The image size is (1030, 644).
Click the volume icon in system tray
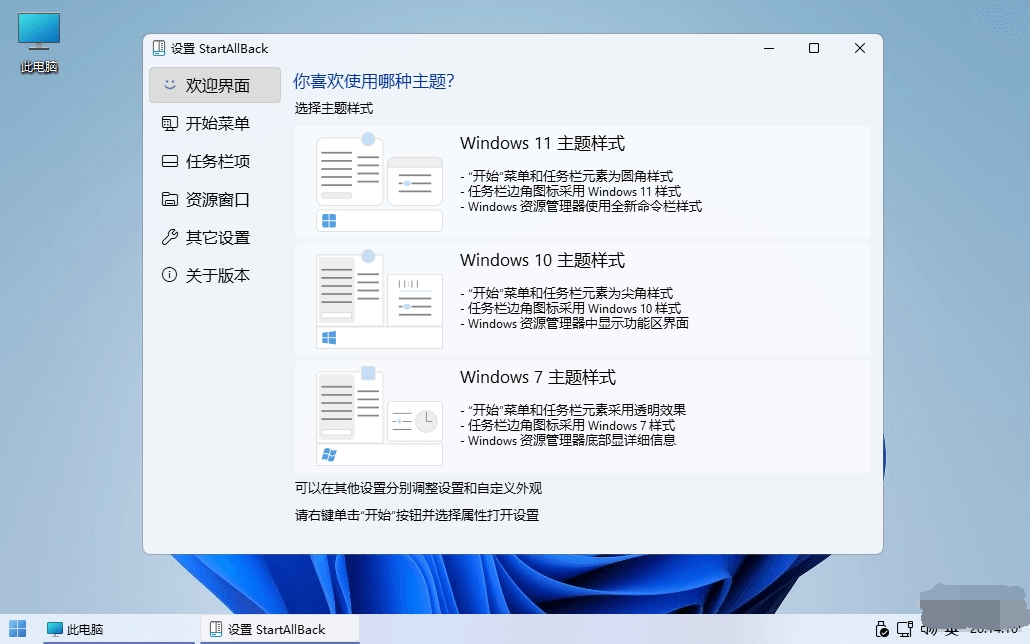pyautogui.click(x=930, y=630)
